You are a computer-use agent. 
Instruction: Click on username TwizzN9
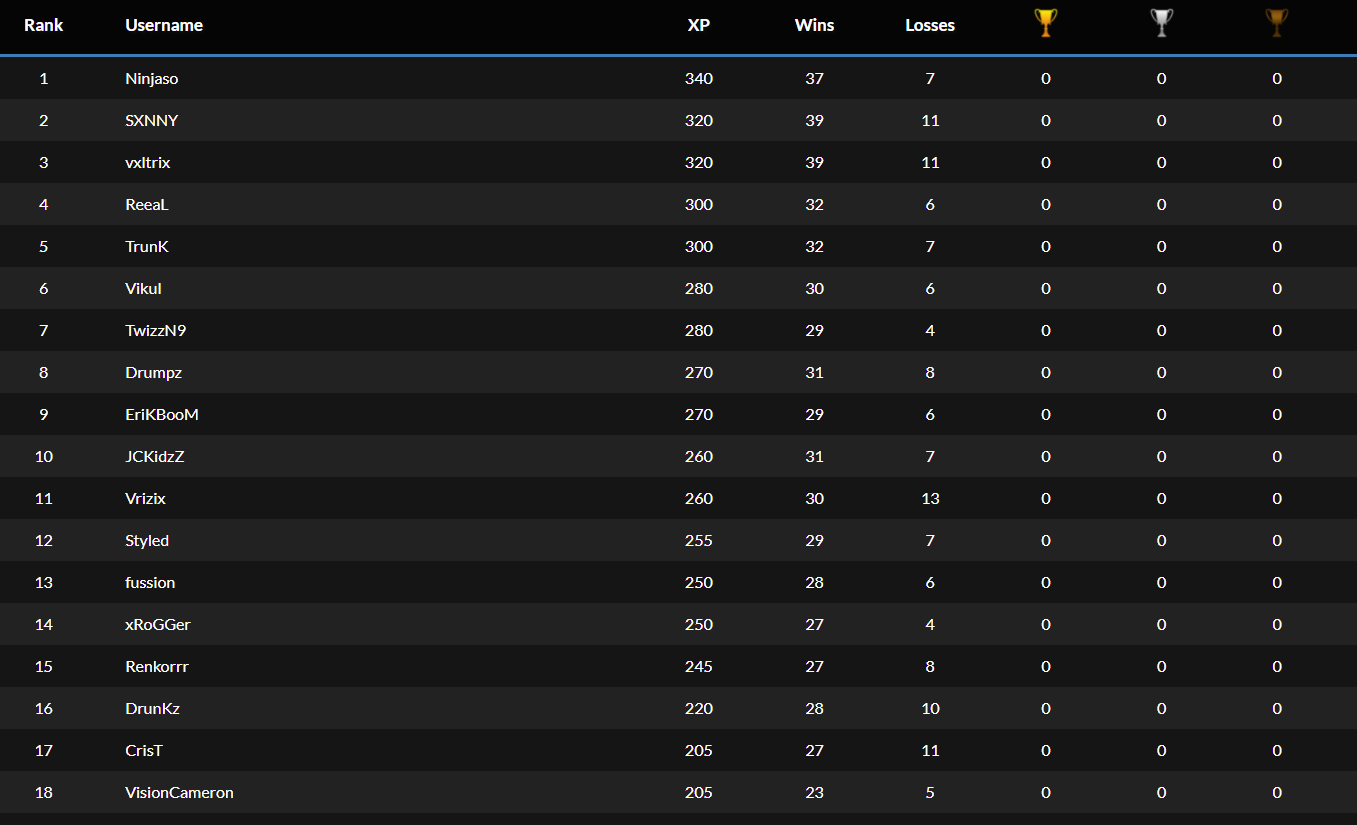tap(156, 330)
